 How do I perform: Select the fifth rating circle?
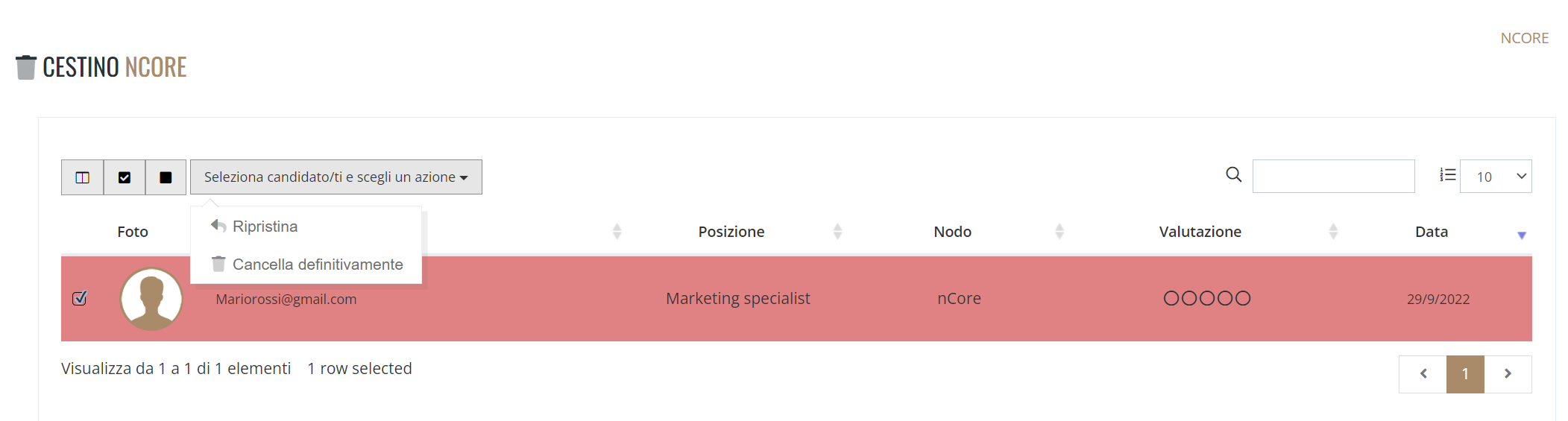1243,298
